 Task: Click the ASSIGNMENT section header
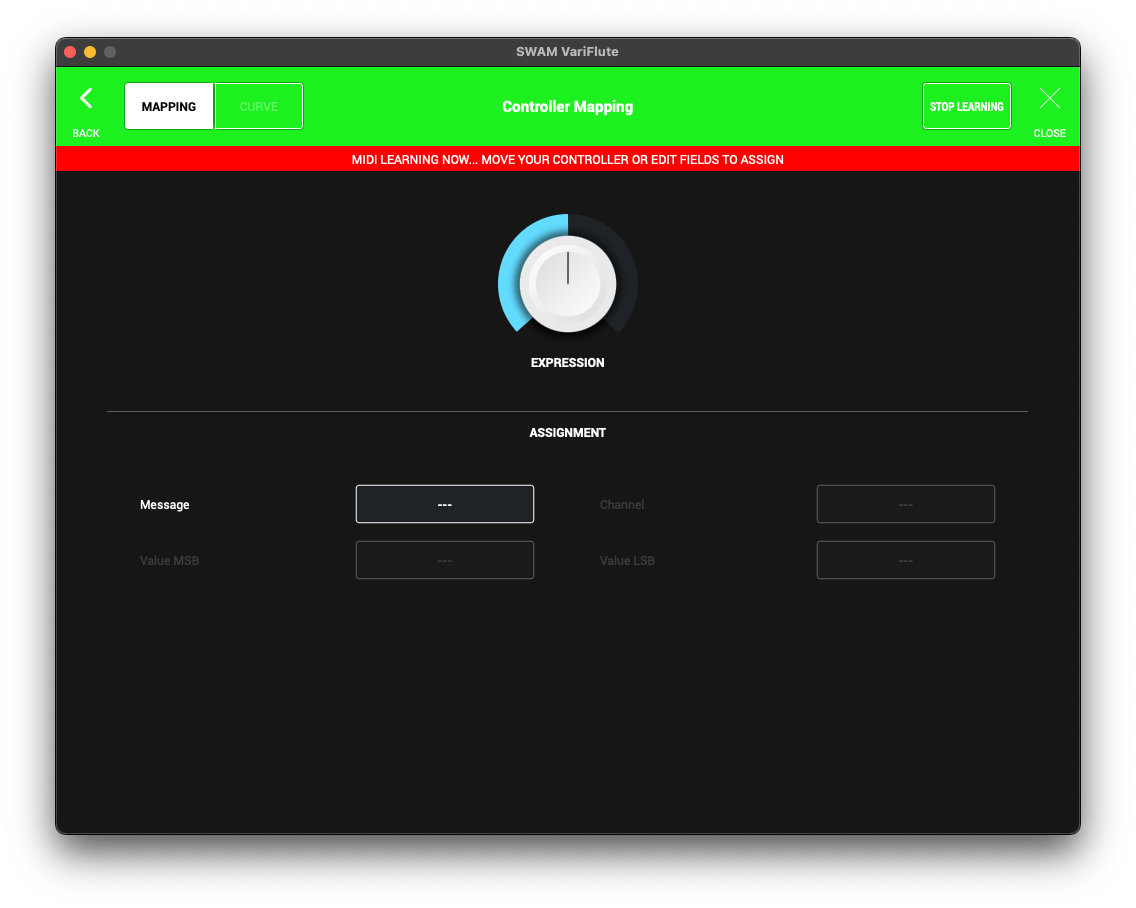tap(567, 433)
